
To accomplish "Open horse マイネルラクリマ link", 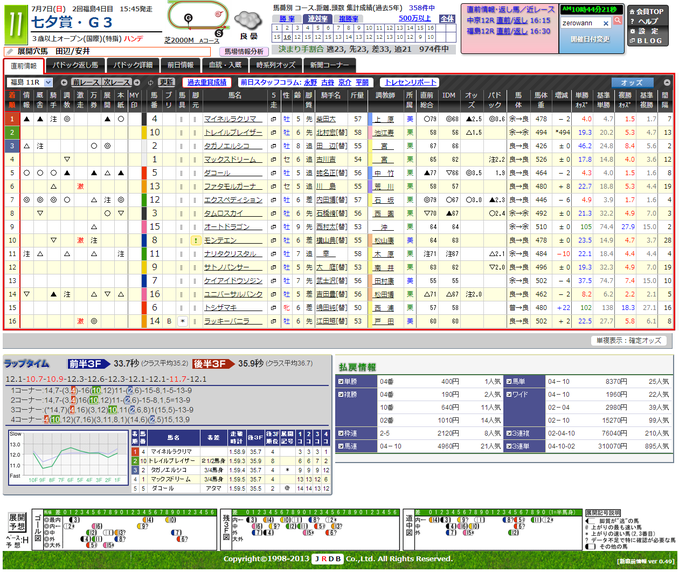I will coord(230,119).
